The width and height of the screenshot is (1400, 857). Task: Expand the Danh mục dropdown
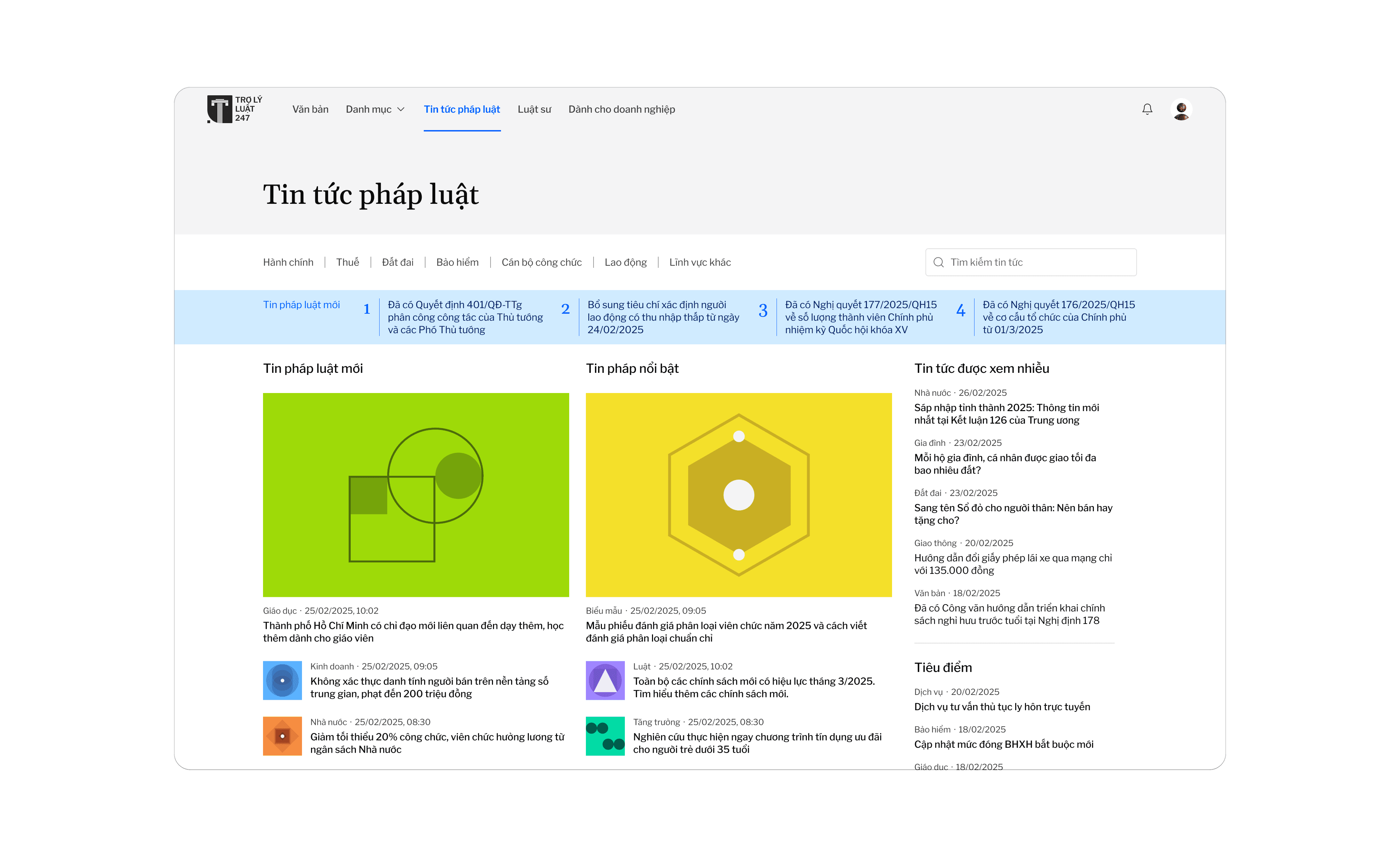point(375,109)
